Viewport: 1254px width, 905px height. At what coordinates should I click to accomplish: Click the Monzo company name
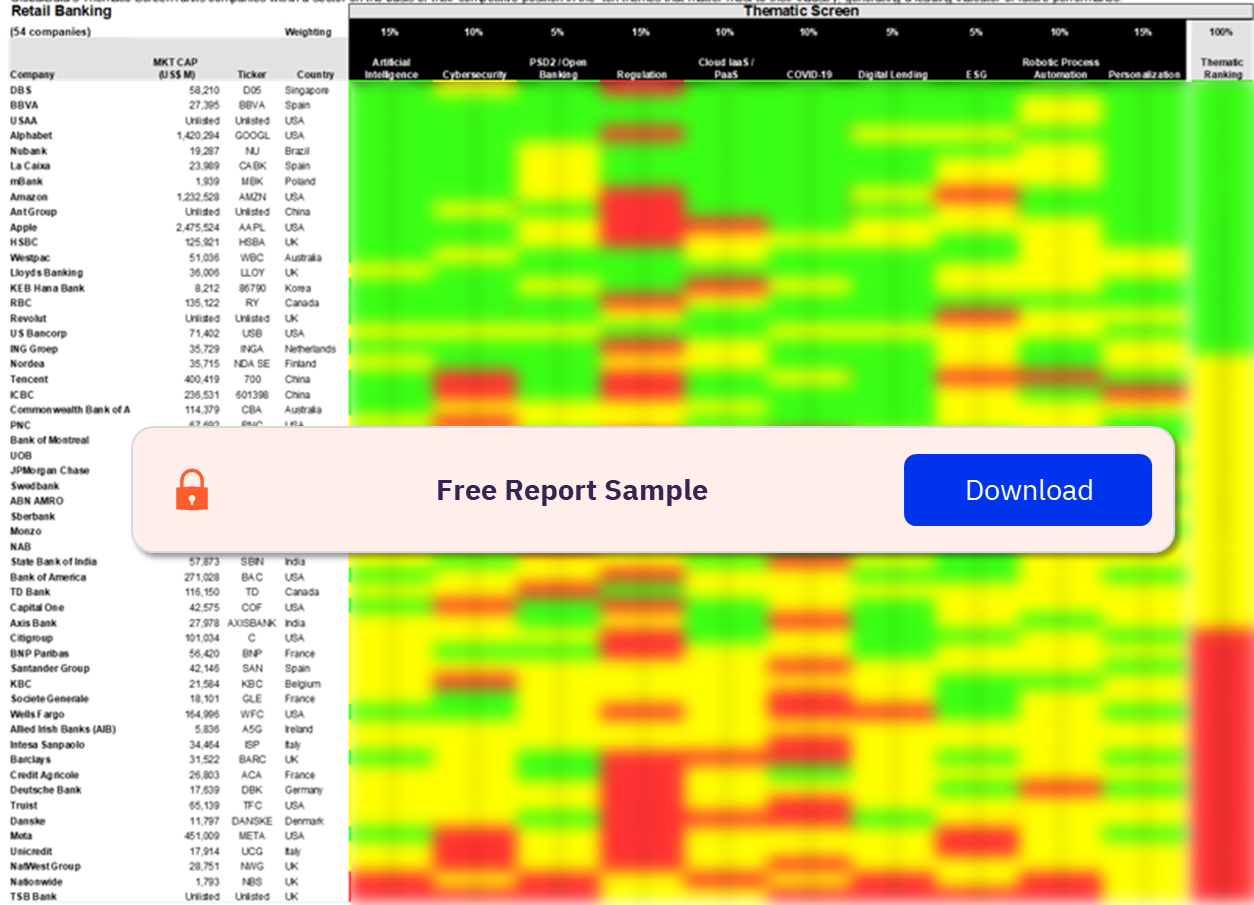point(25,532)
